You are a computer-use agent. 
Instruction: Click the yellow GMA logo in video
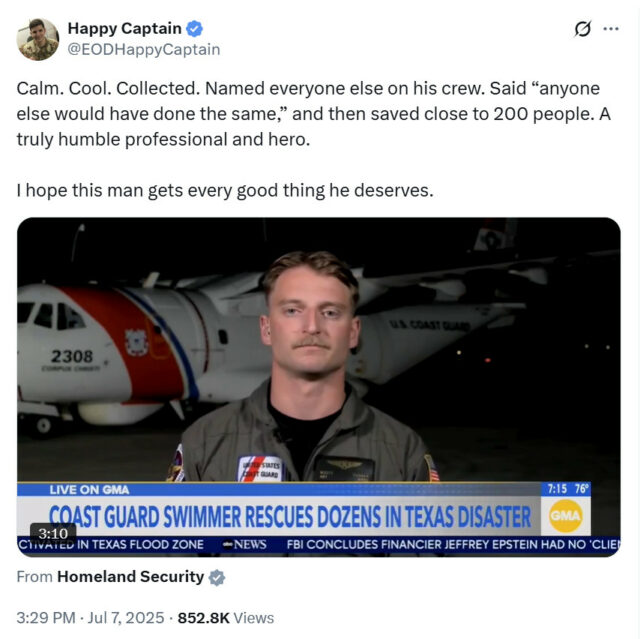point(565,516)
